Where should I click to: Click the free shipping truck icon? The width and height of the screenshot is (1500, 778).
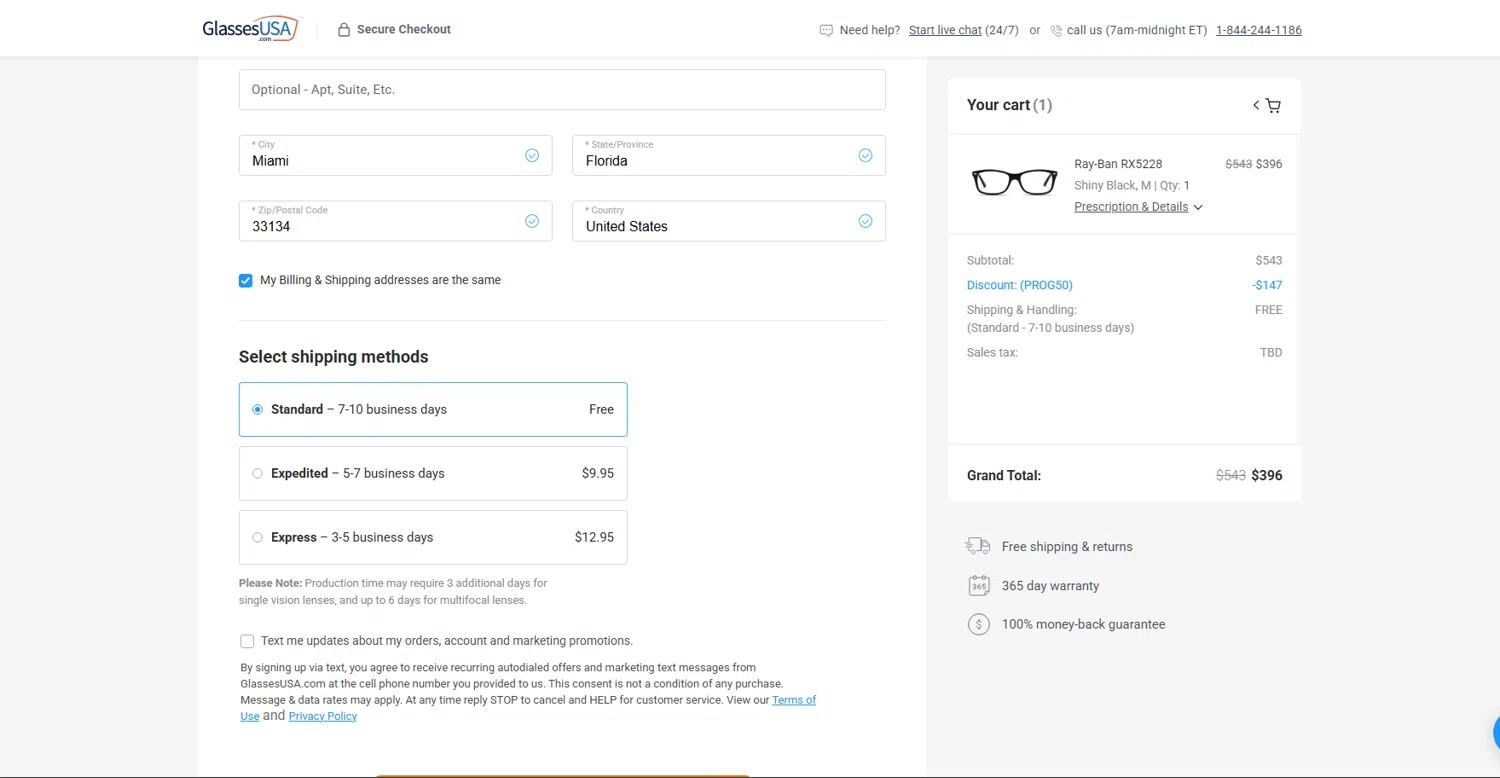977,546
